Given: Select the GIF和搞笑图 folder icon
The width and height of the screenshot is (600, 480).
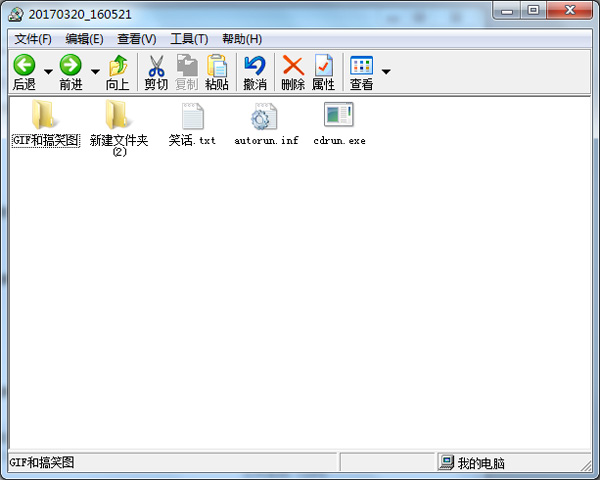Looking at the screenshot, I should (x=44, y=115).
